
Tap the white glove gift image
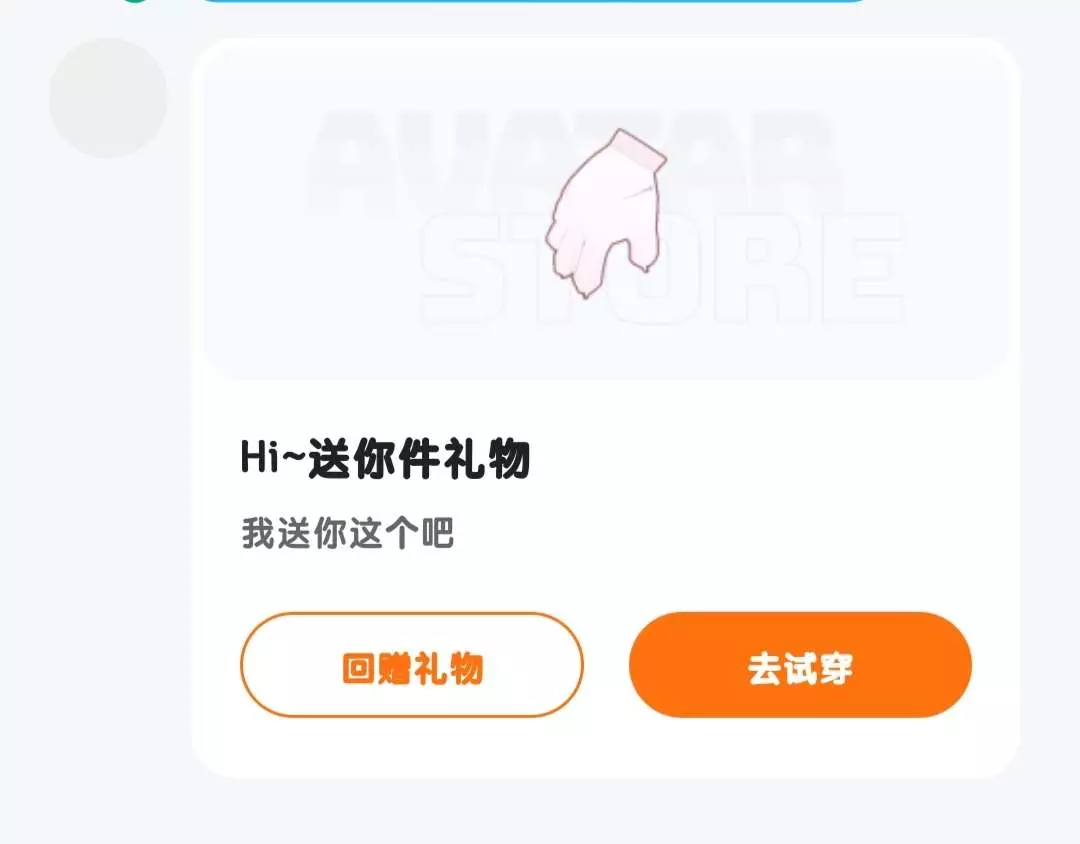point(606,213)
